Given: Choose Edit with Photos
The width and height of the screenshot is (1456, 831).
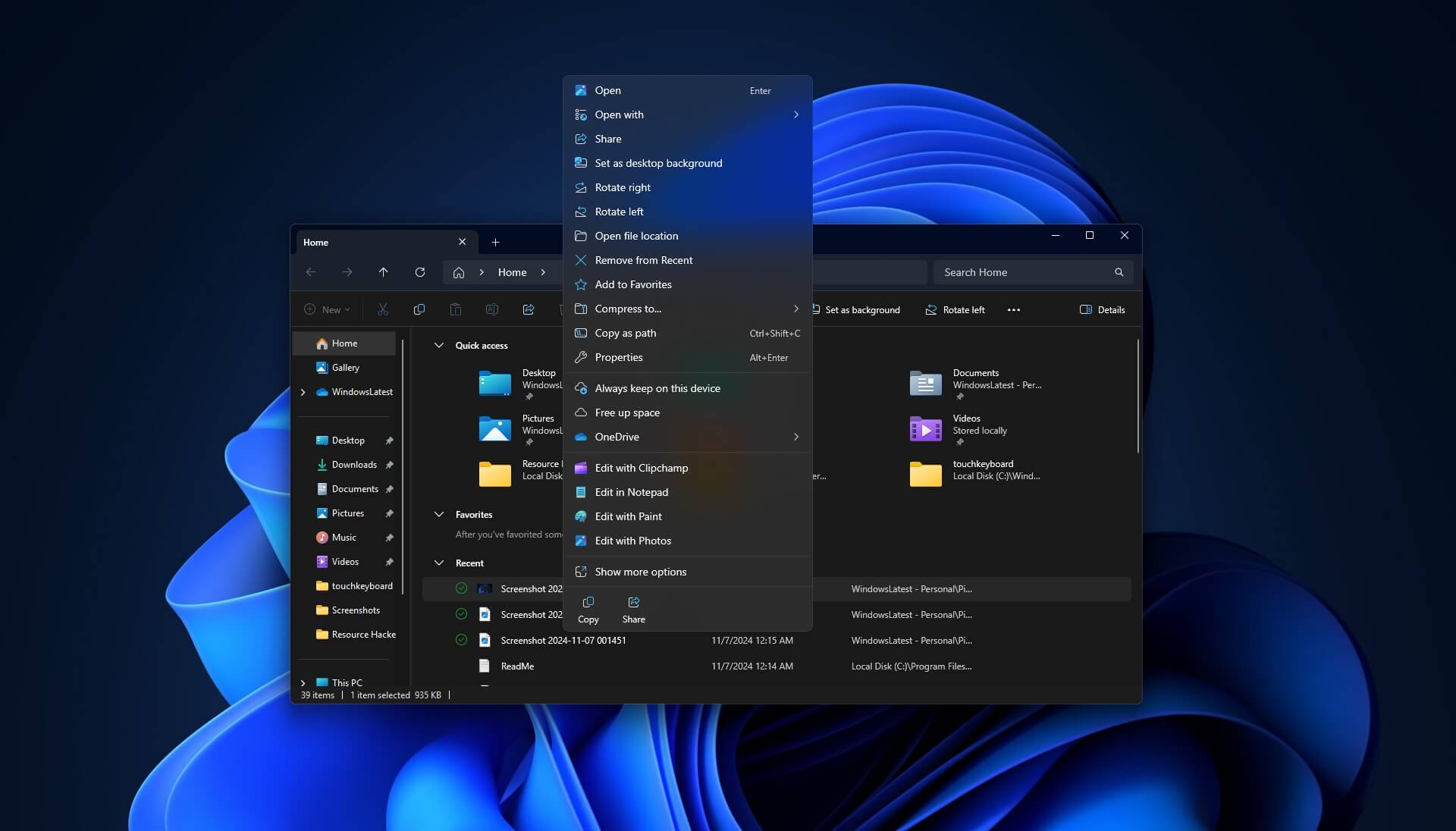Looking at the screenshot, I should coord(688,541).
